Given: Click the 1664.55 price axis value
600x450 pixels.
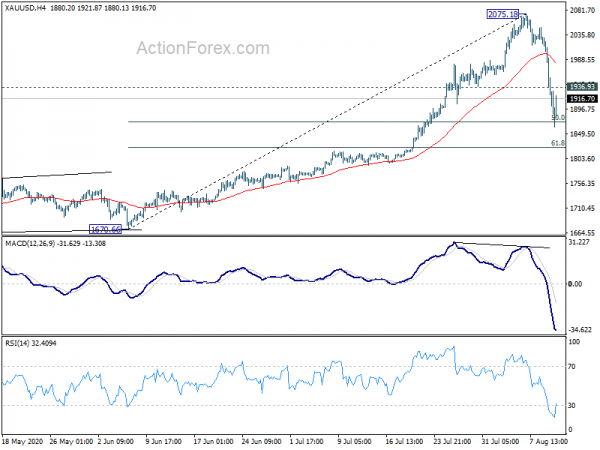Looking at the screenshot, I should tap(582, 233).
